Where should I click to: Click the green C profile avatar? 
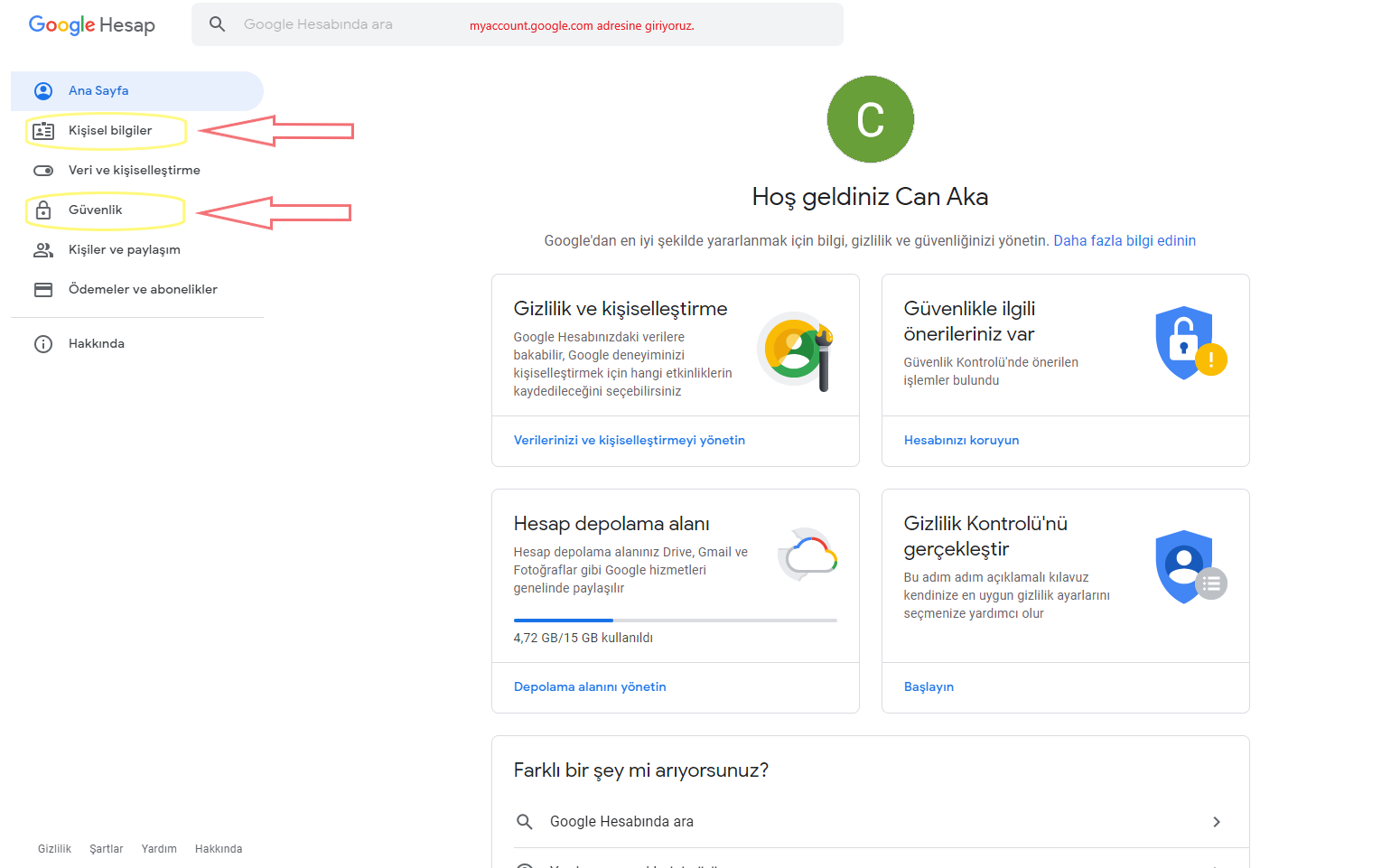[x=870, y=118]
